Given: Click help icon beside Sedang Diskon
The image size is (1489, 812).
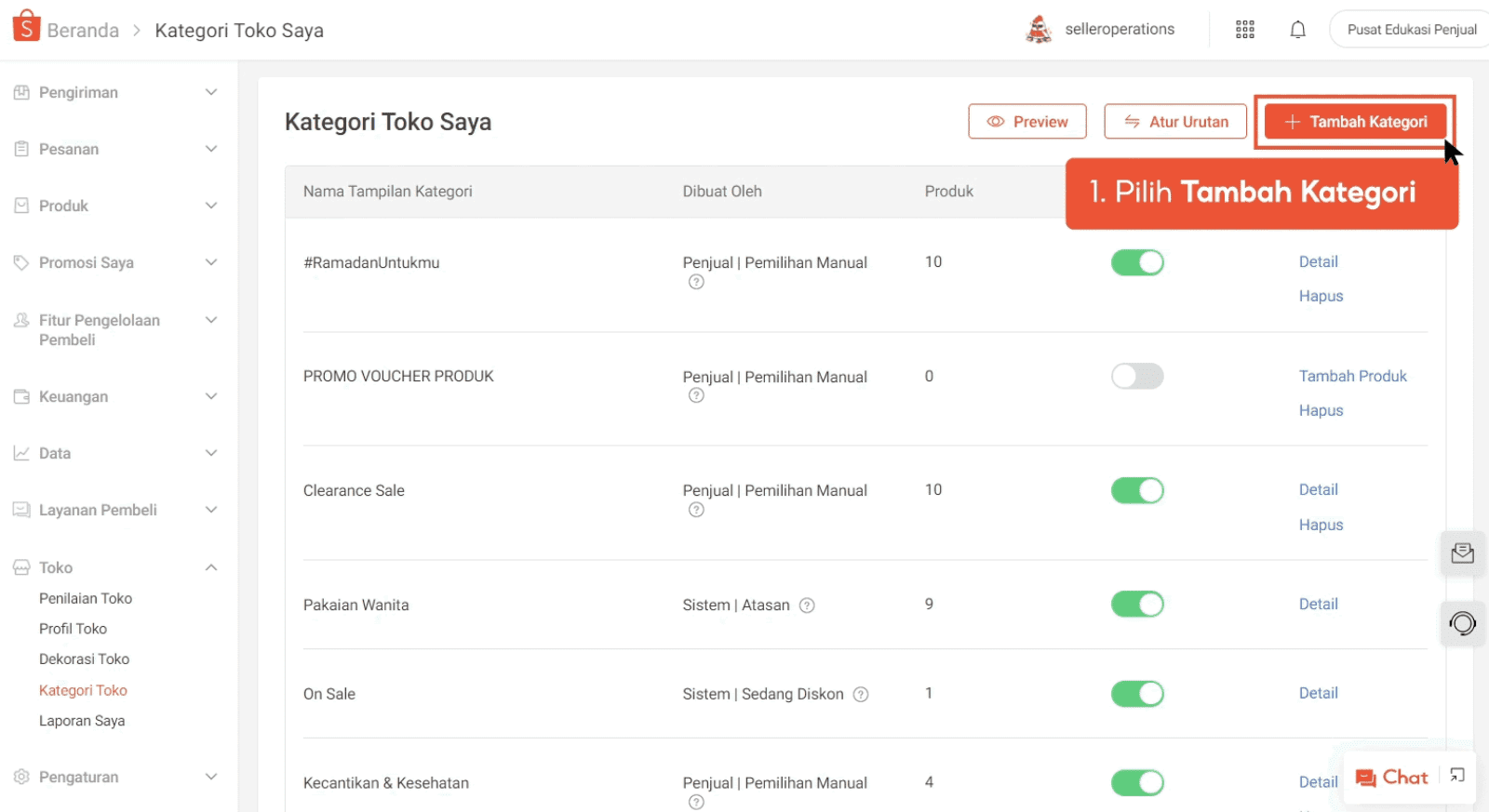Looking at the screenshot, I should tap(861, 694).
